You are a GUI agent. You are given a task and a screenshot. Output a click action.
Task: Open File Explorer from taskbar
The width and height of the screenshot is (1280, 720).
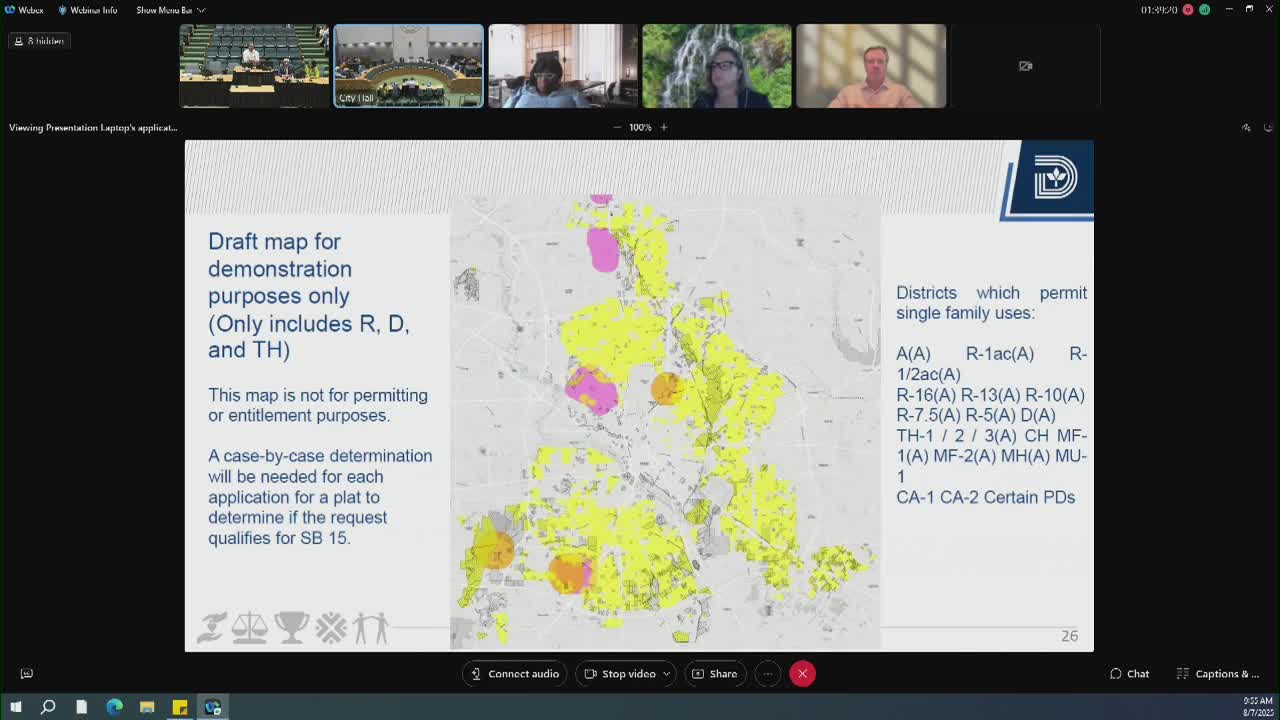pos(147,707)
